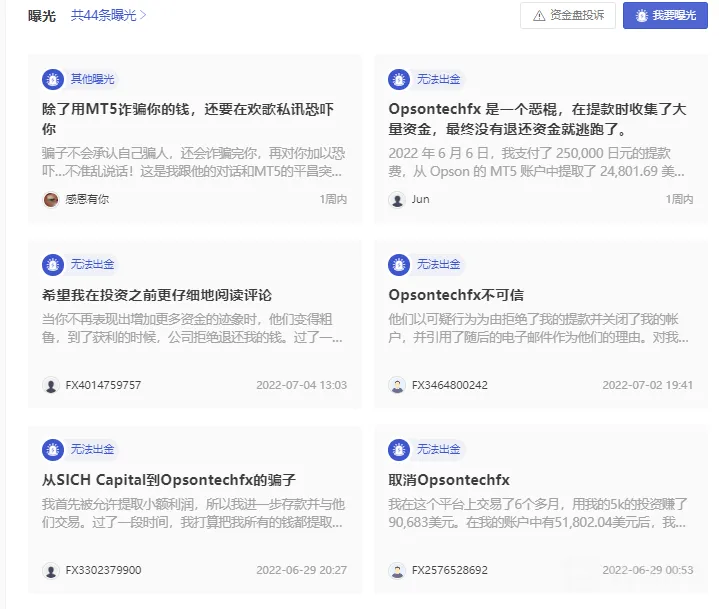Click the exposure icon on the Jun post
The height and width of the screenshot is (609, 719).
pyautogui.click(x=399, y=79)
